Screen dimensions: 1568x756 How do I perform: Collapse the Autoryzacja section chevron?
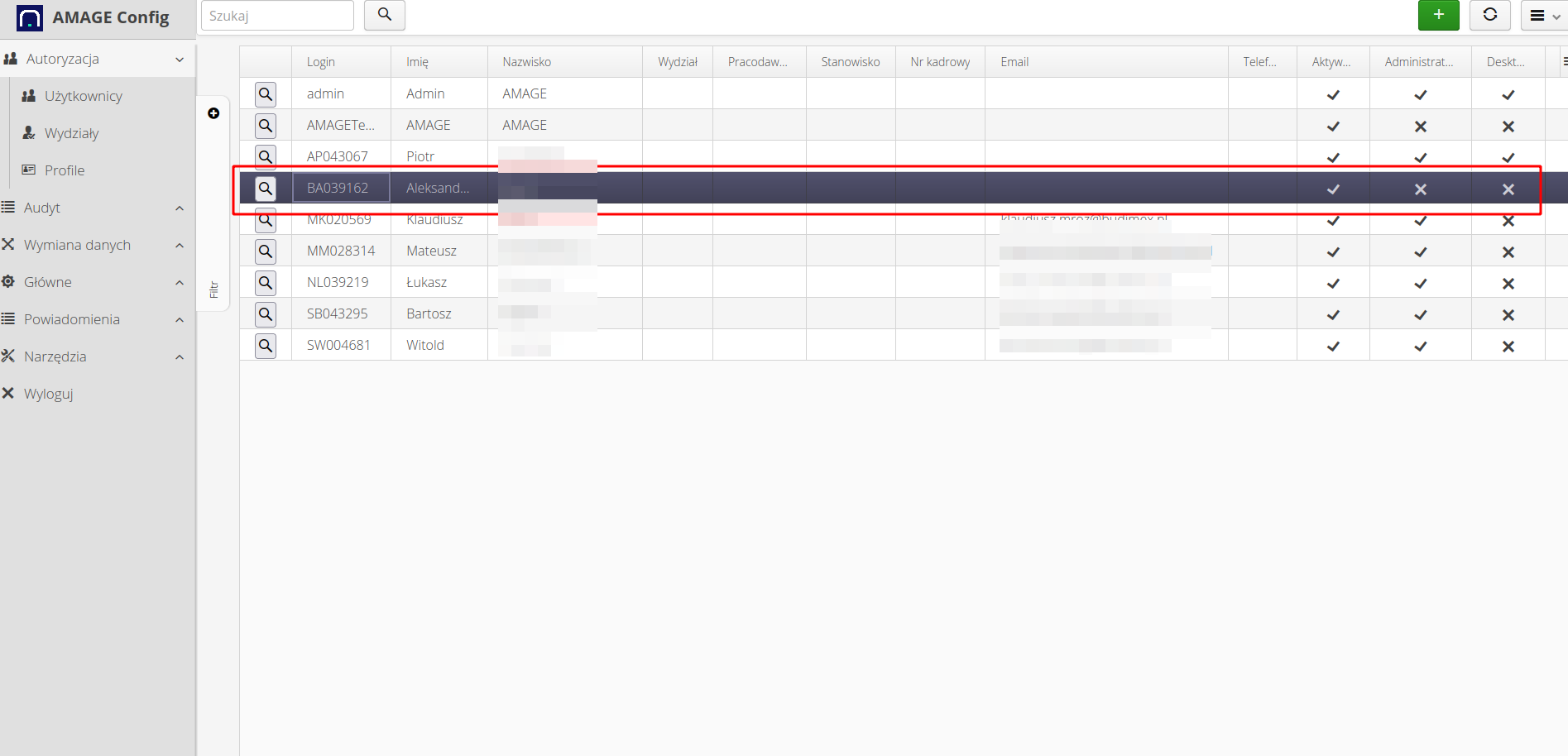180,59
